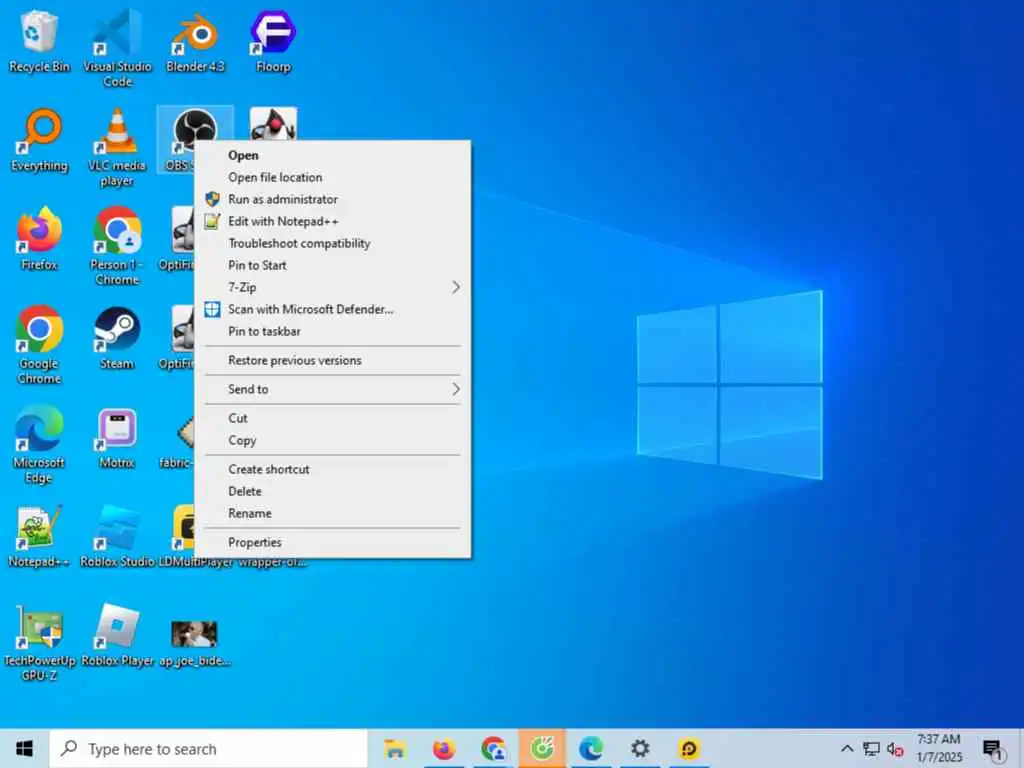Screen dimensions: 1024x768
Task: Expand the 7-Zip submenu
Action: [x=332, y=287]
